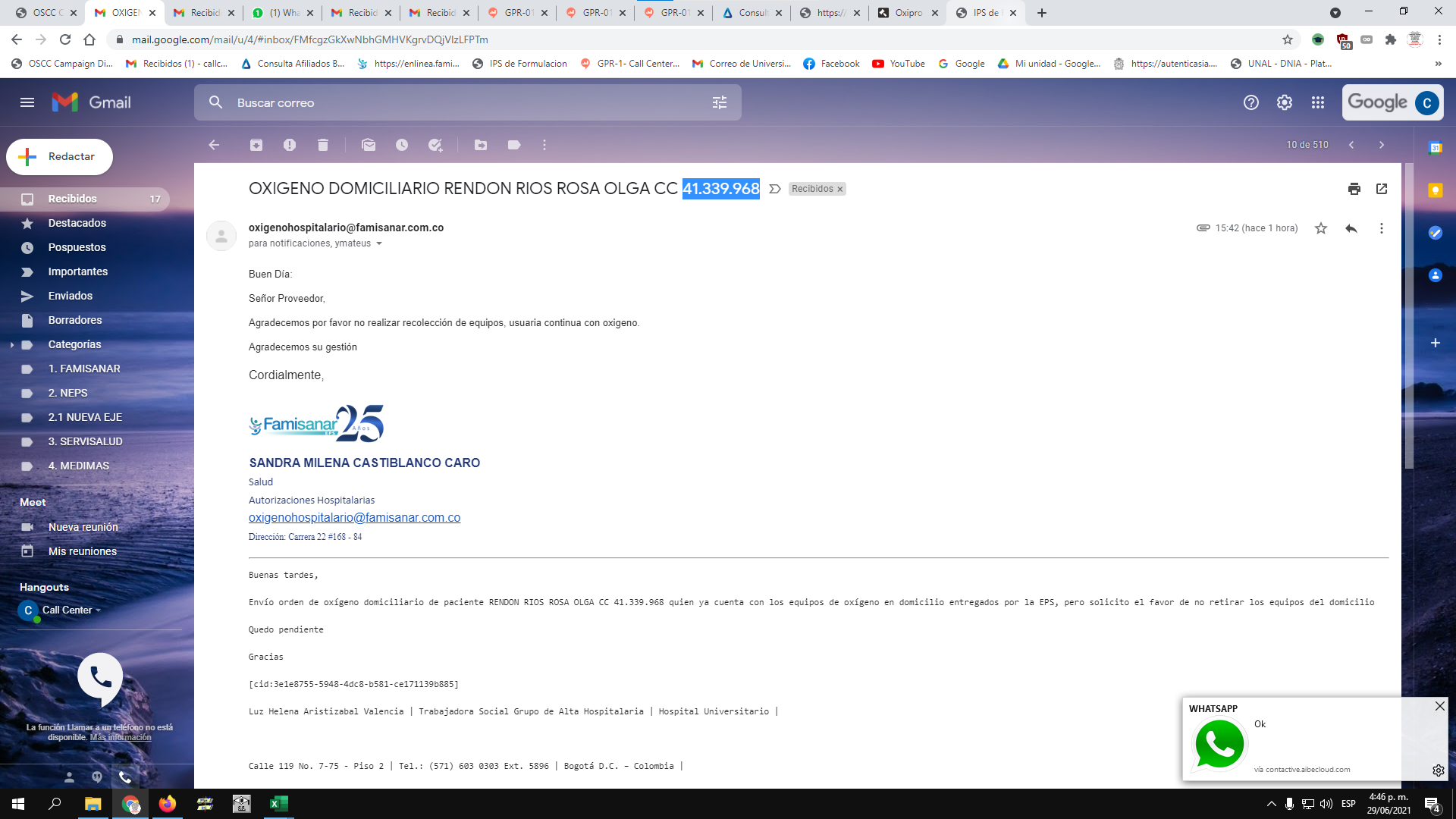The height and width of the screenshot is (819, 1456).
Task: Open Chrome tab search dropdown
Action: pyautogui.click(x=1335, y=13)
